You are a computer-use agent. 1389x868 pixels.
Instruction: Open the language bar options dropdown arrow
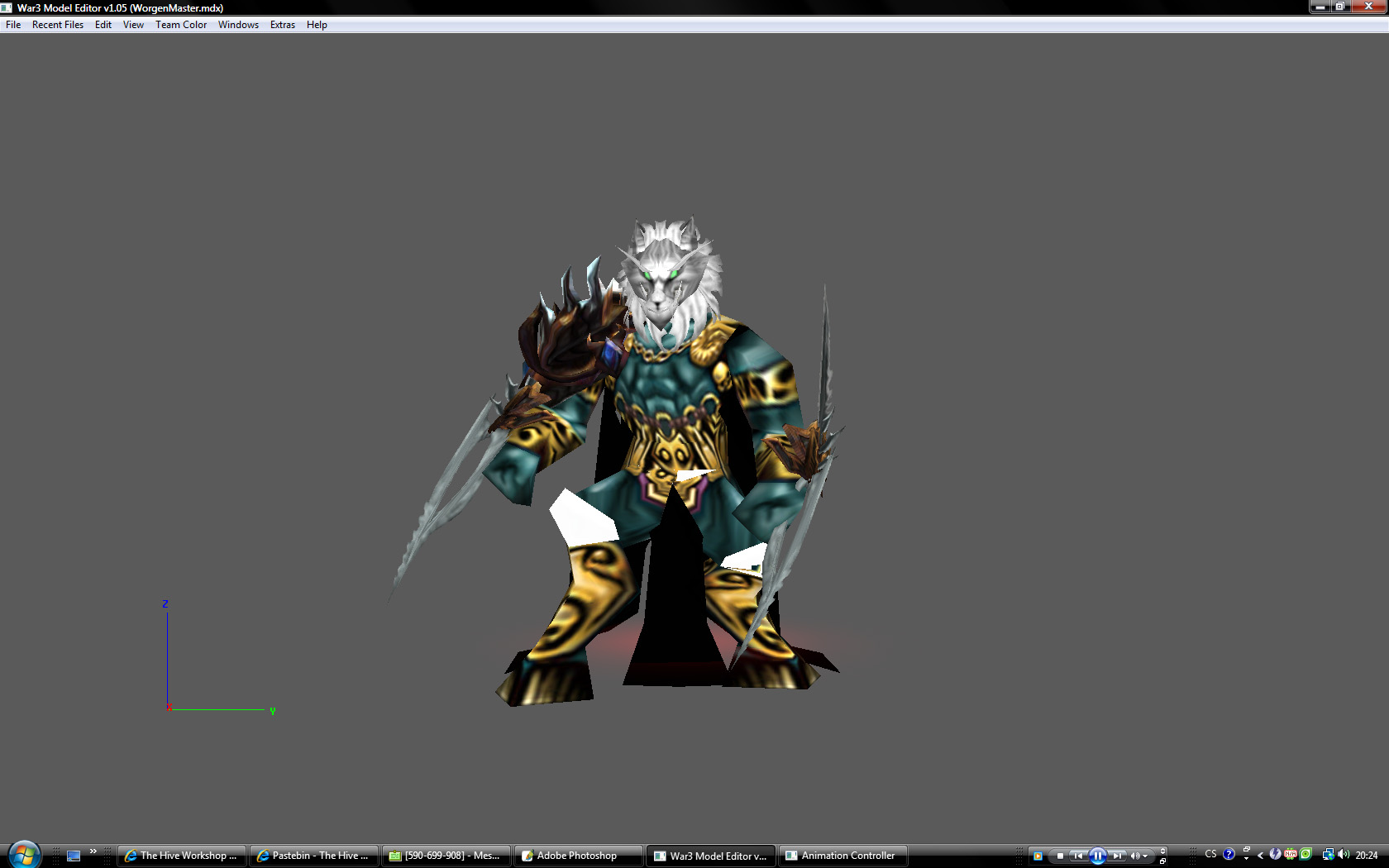[1246, 859]
